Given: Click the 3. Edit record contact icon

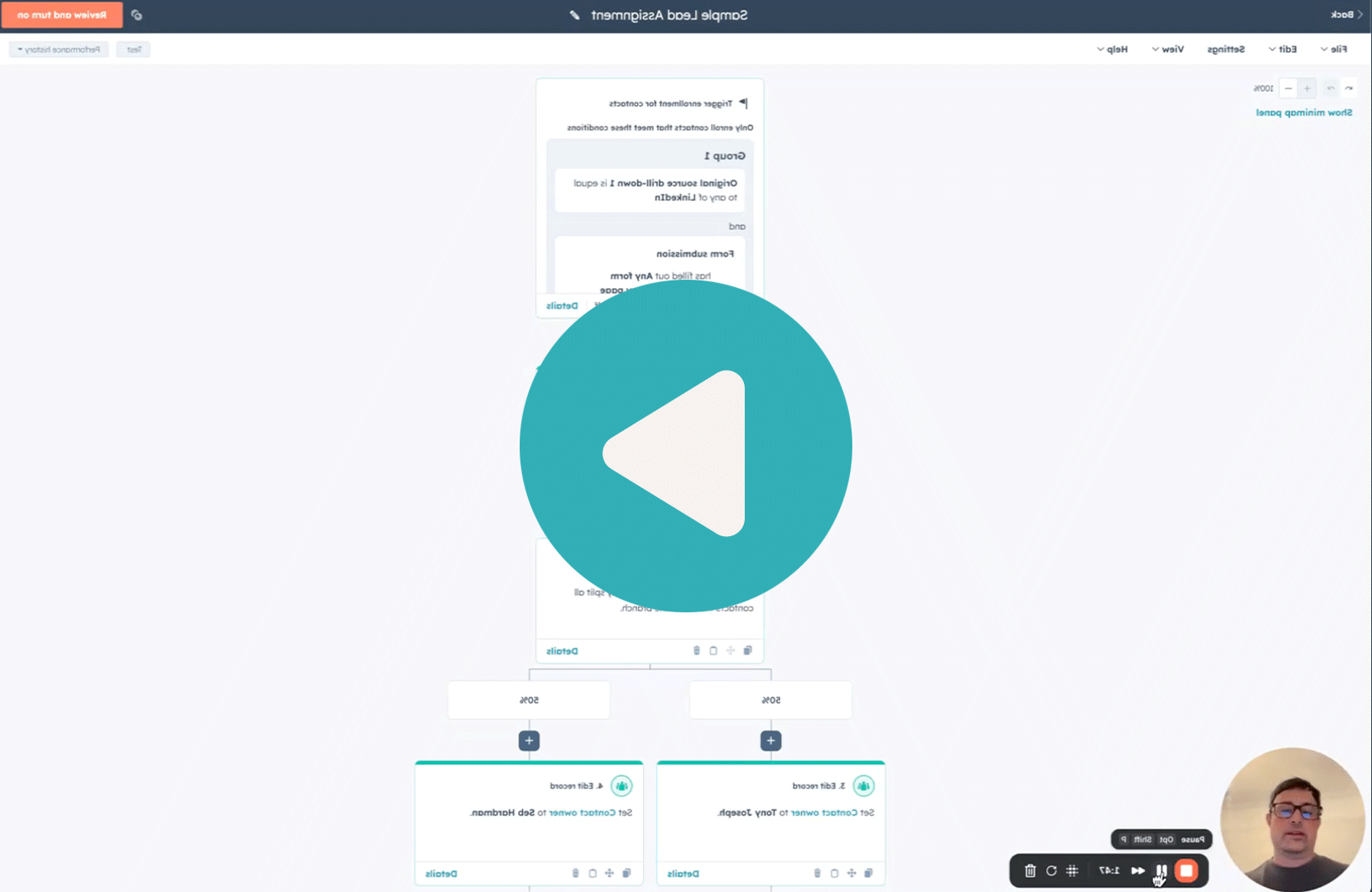Looking at the screenshot, I should 863,785.
